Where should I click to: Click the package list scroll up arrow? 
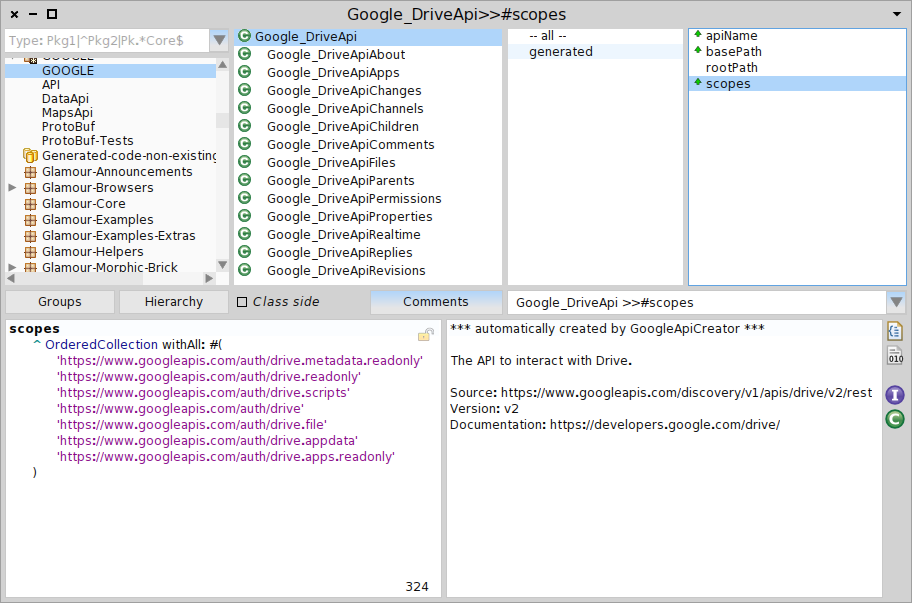pos(222,65)
